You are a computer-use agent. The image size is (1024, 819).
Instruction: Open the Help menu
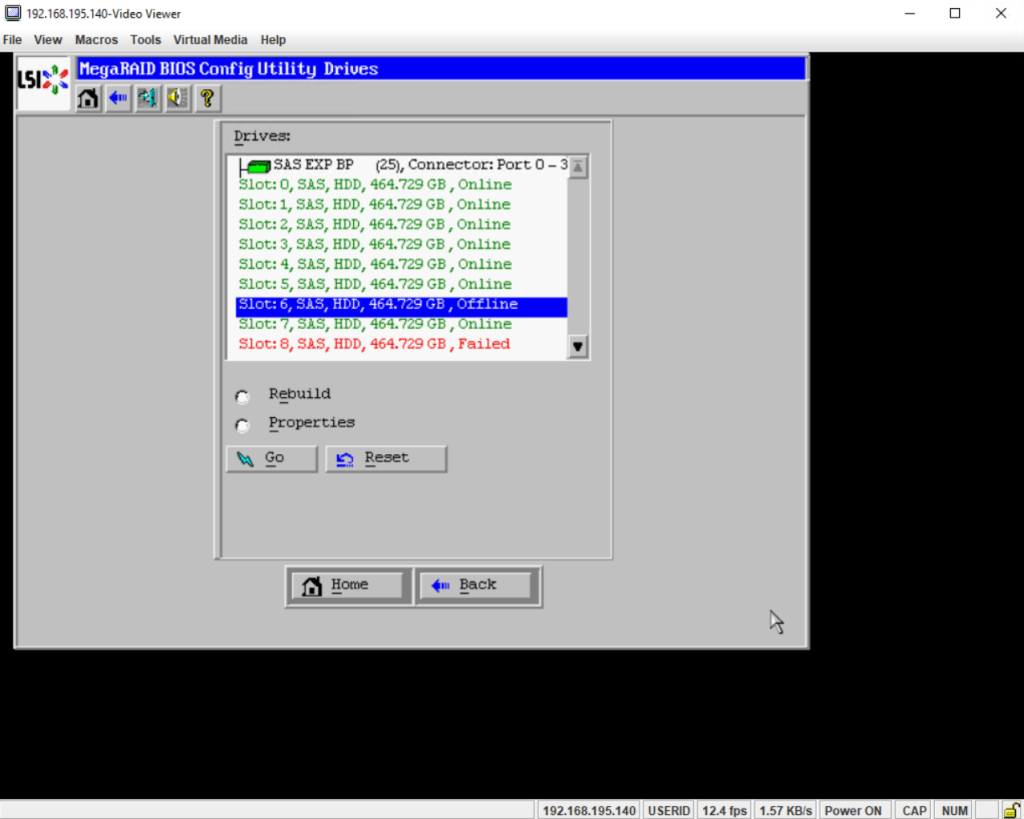coord(273,40)
